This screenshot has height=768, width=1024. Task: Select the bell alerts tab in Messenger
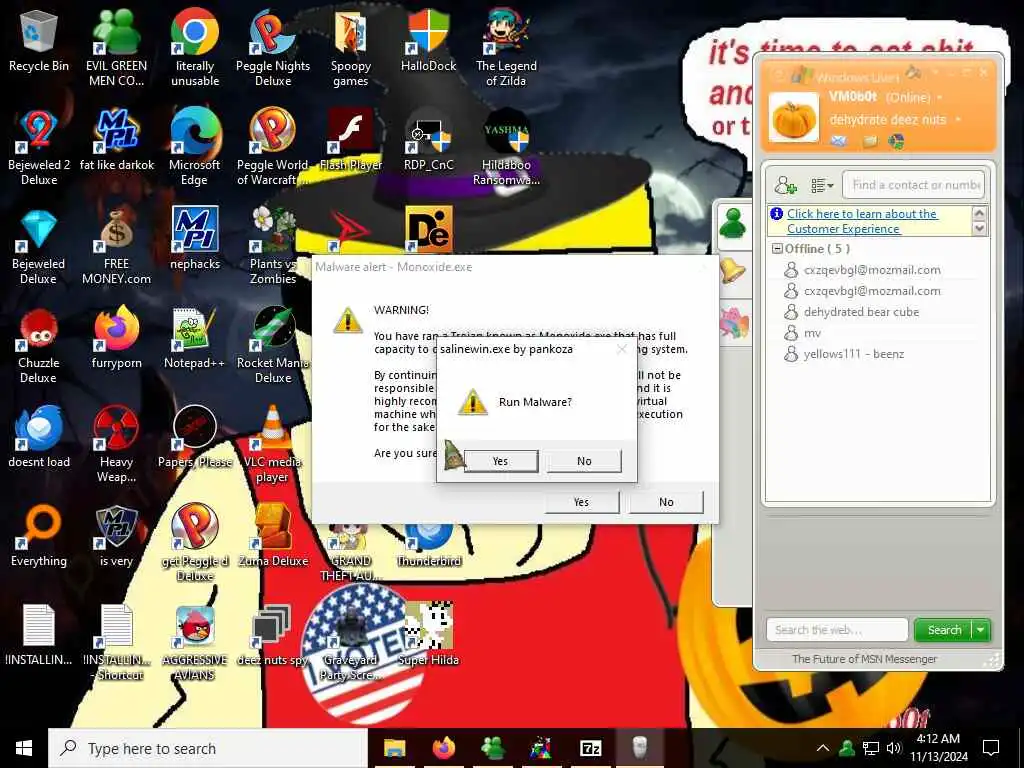click(x=733, y=271)
